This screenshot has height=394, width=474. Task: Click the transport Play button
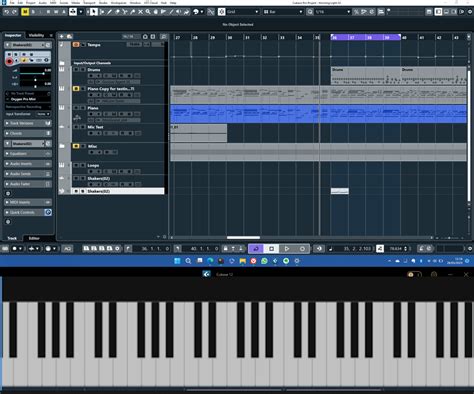[x=287, y=249]
